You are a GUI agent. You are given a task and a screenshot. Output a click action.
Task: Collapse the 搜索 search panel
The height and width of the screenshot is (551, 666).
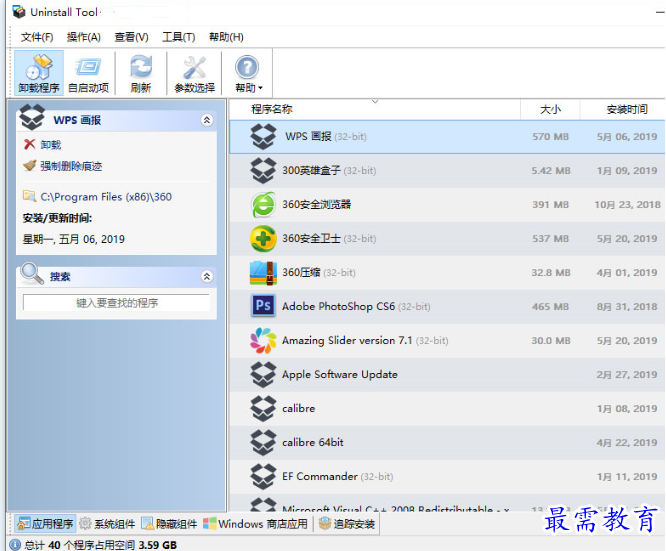pos(207,277)
